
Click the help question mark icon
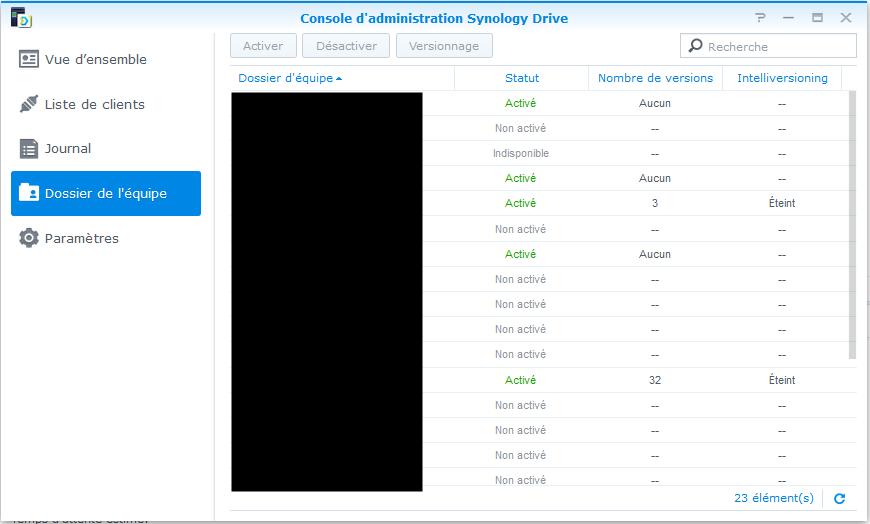760,18
